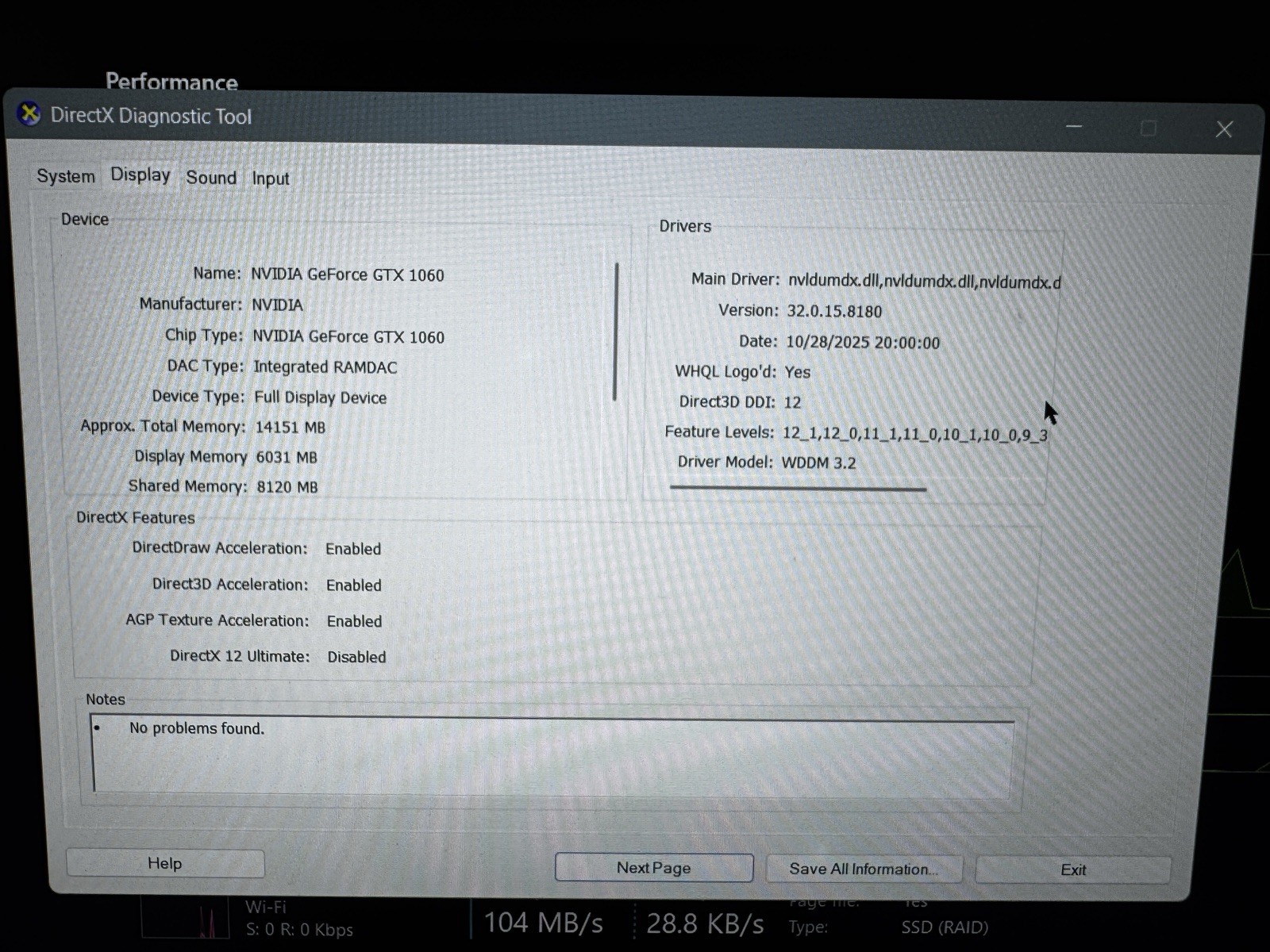Go to the Input tab
The image size is (1270, 952).
271,179
